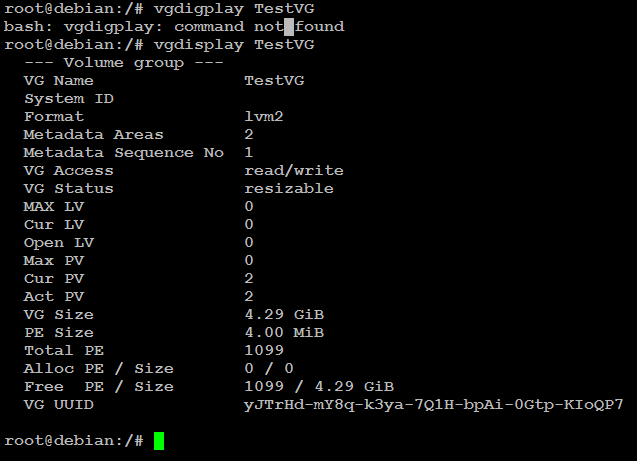Viewport: 637px width, 461px height.
Task: Click the read/write VG Access value
Action: pos(294,170)
